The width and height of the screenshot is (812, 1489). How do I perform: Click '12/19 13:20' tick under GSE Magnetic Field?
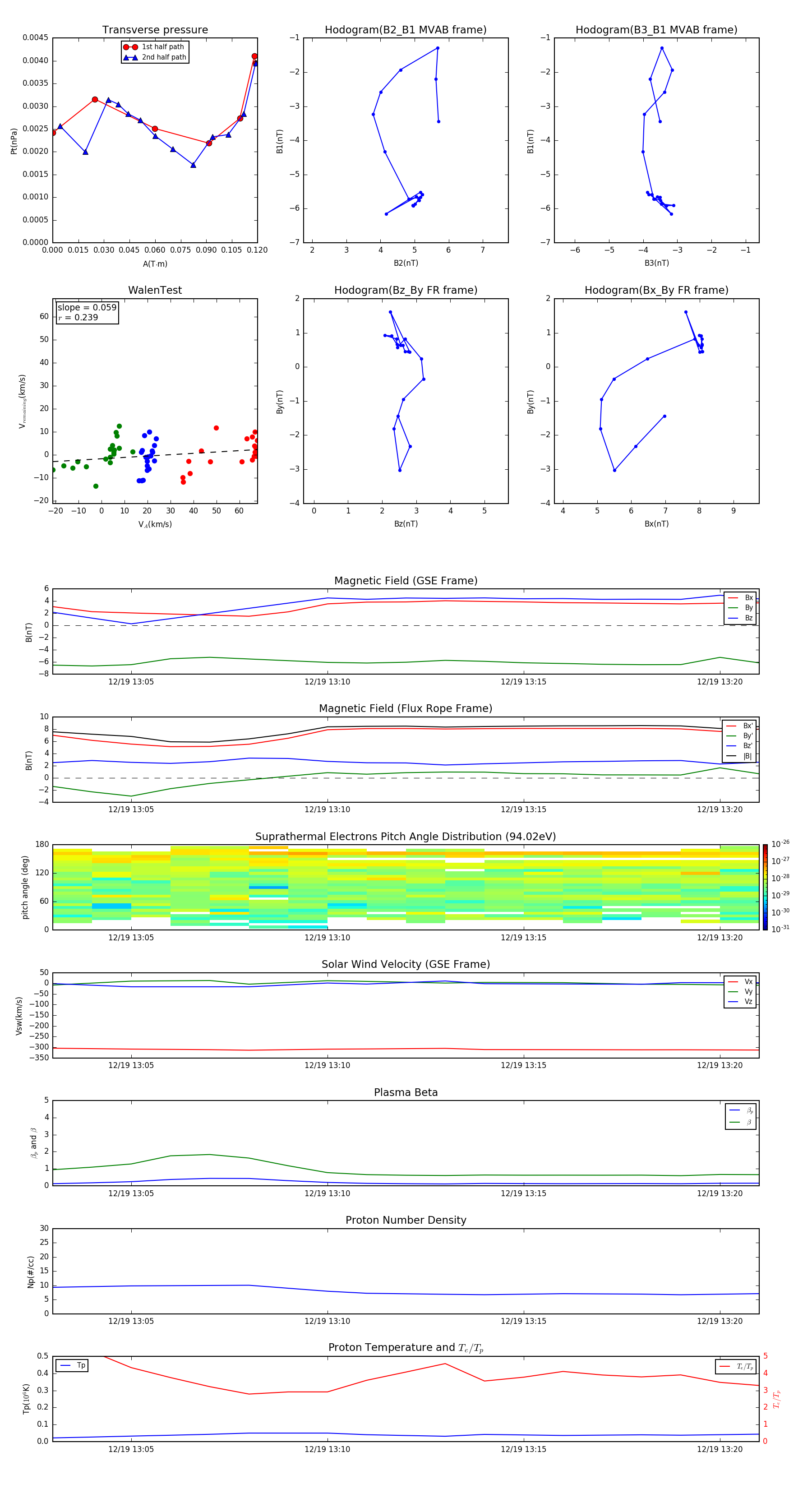[720, 681]
